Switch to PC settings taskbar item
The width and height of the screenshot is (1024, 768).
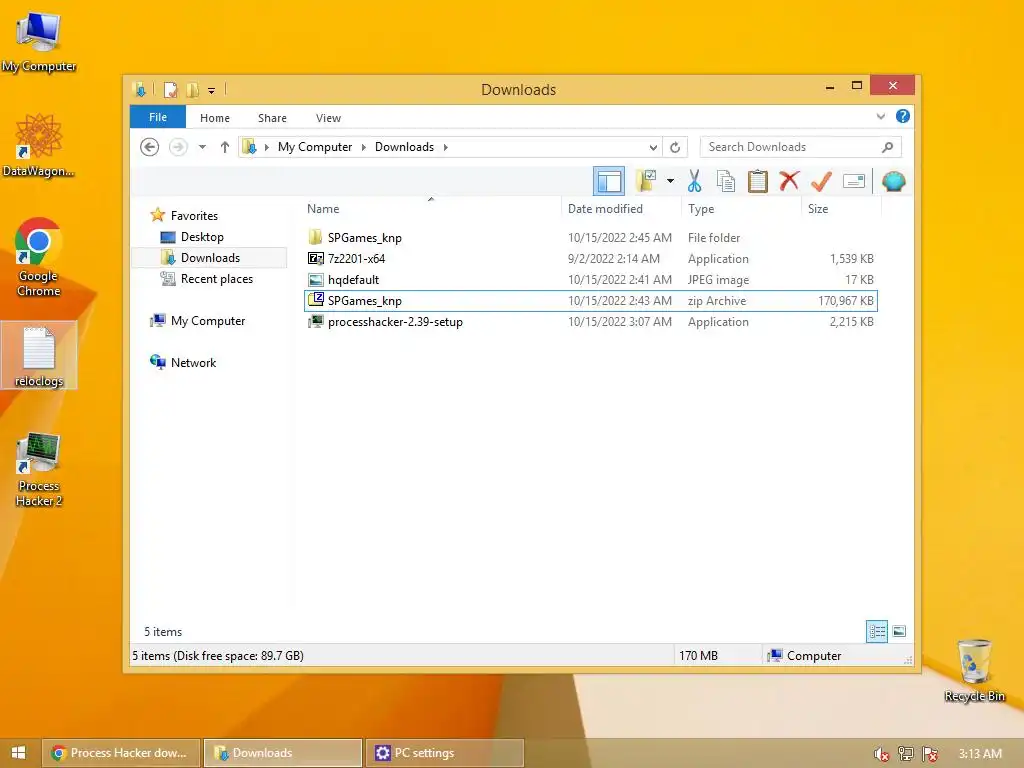pos(445,753)
